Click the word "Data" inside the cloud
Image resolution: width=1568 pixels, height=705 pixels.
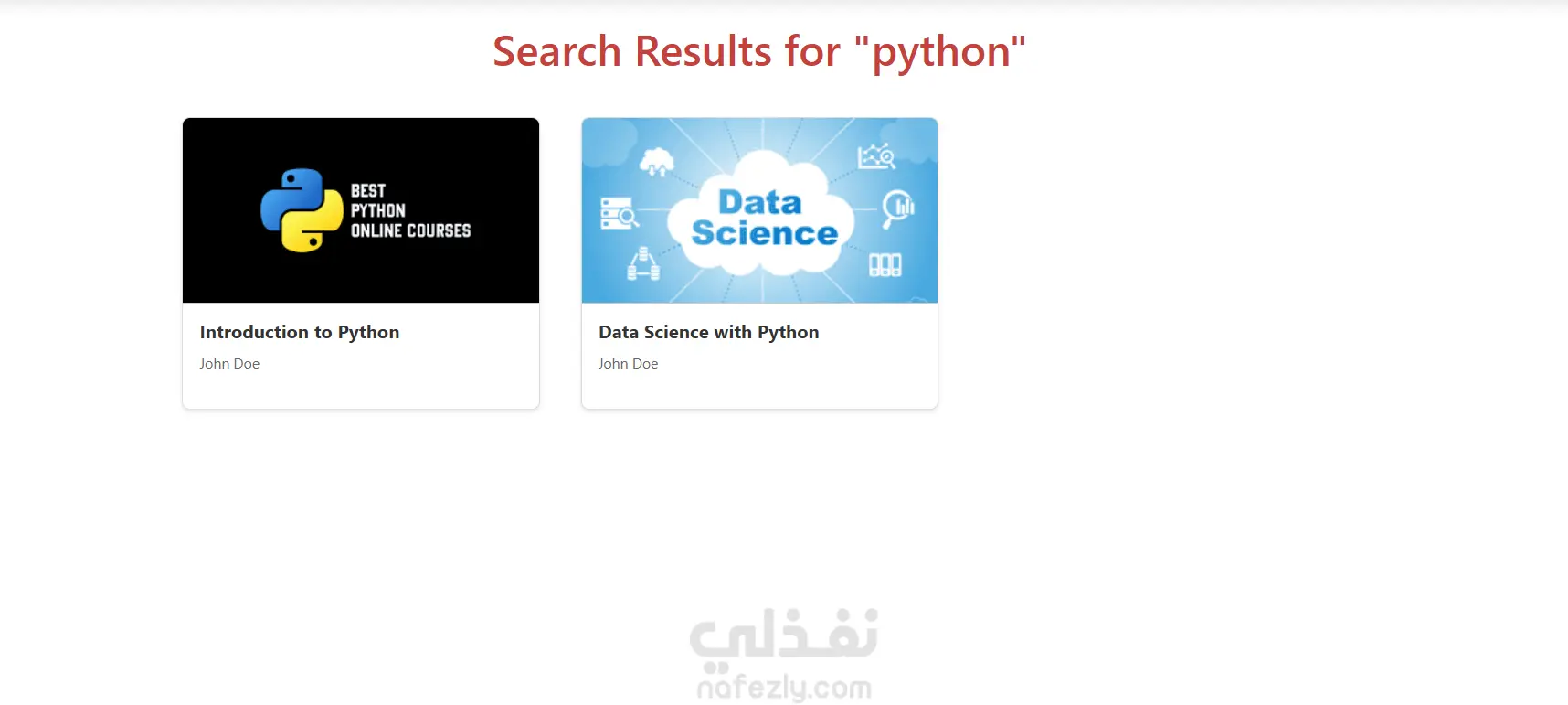[x=759, y=202]
